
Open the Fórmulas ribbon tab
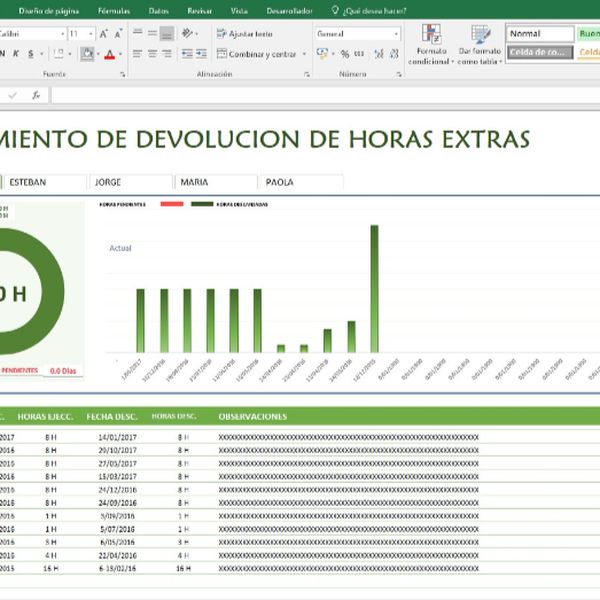point(114,11)
